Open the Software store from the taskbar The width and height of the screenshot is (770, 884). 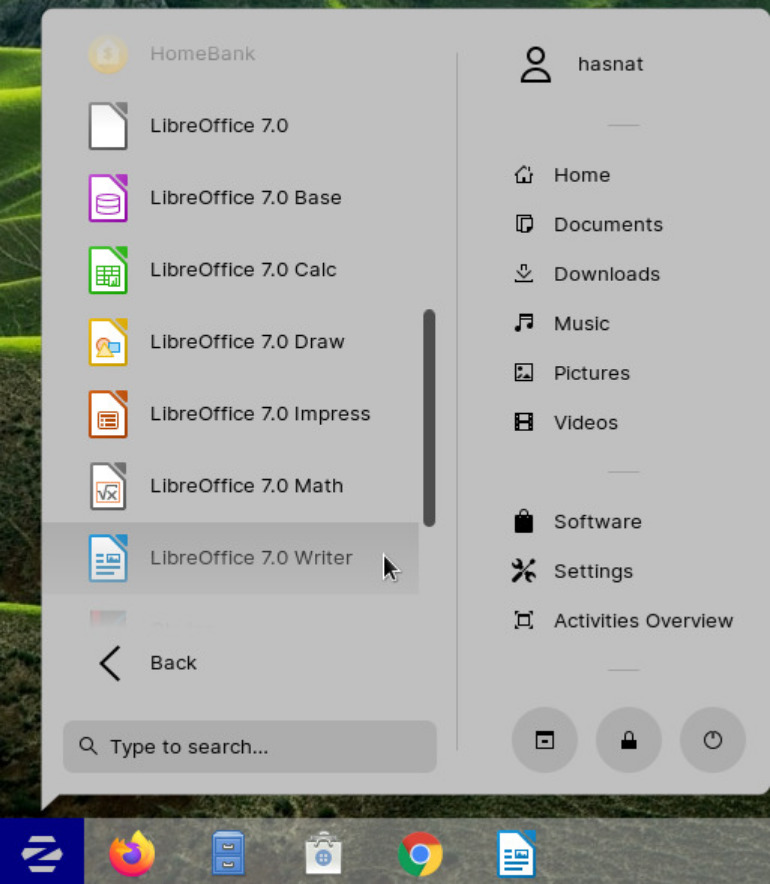(x=323, y=854)
